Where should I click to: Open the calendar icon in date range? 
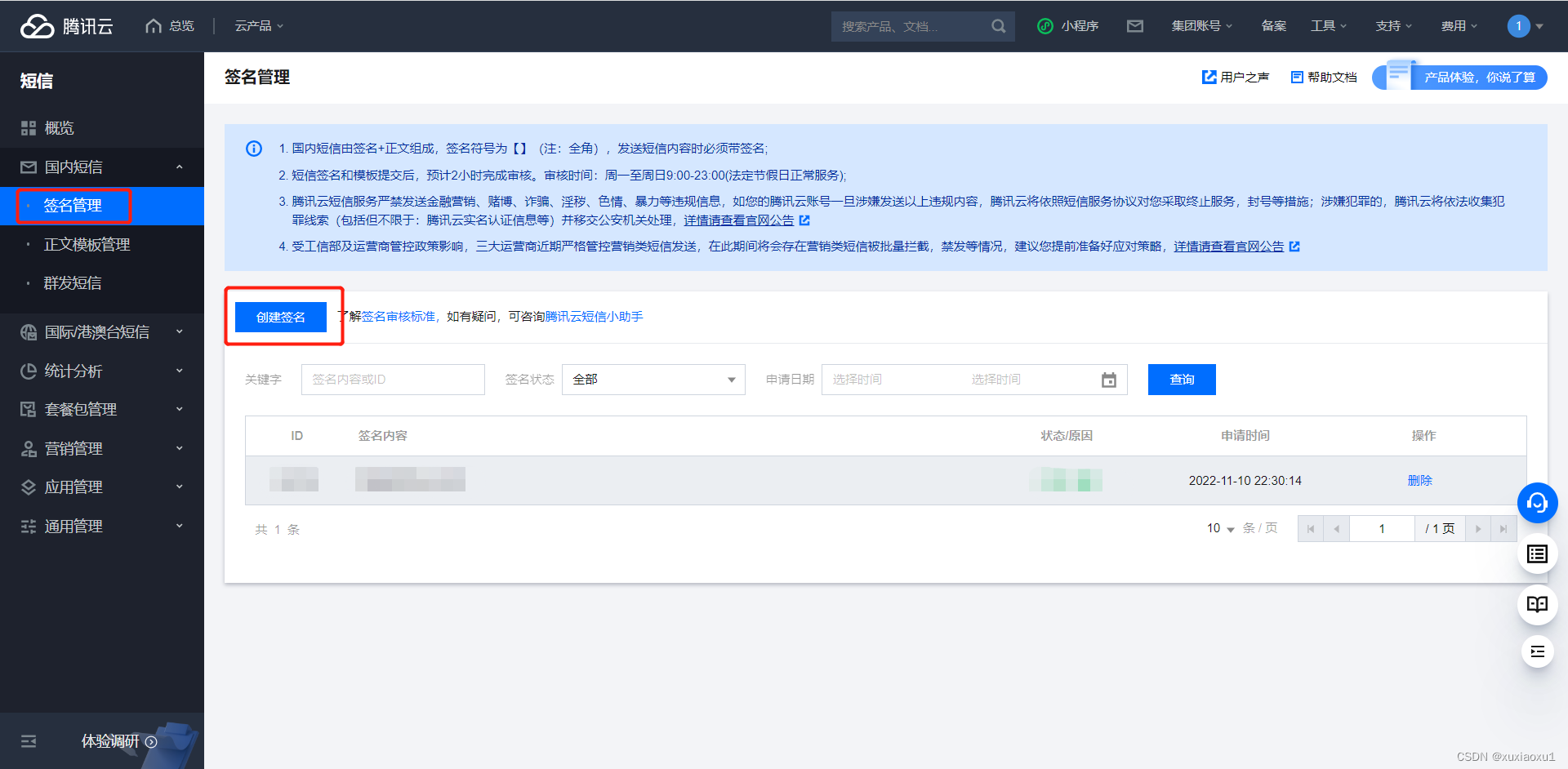tap(1109, 380)
